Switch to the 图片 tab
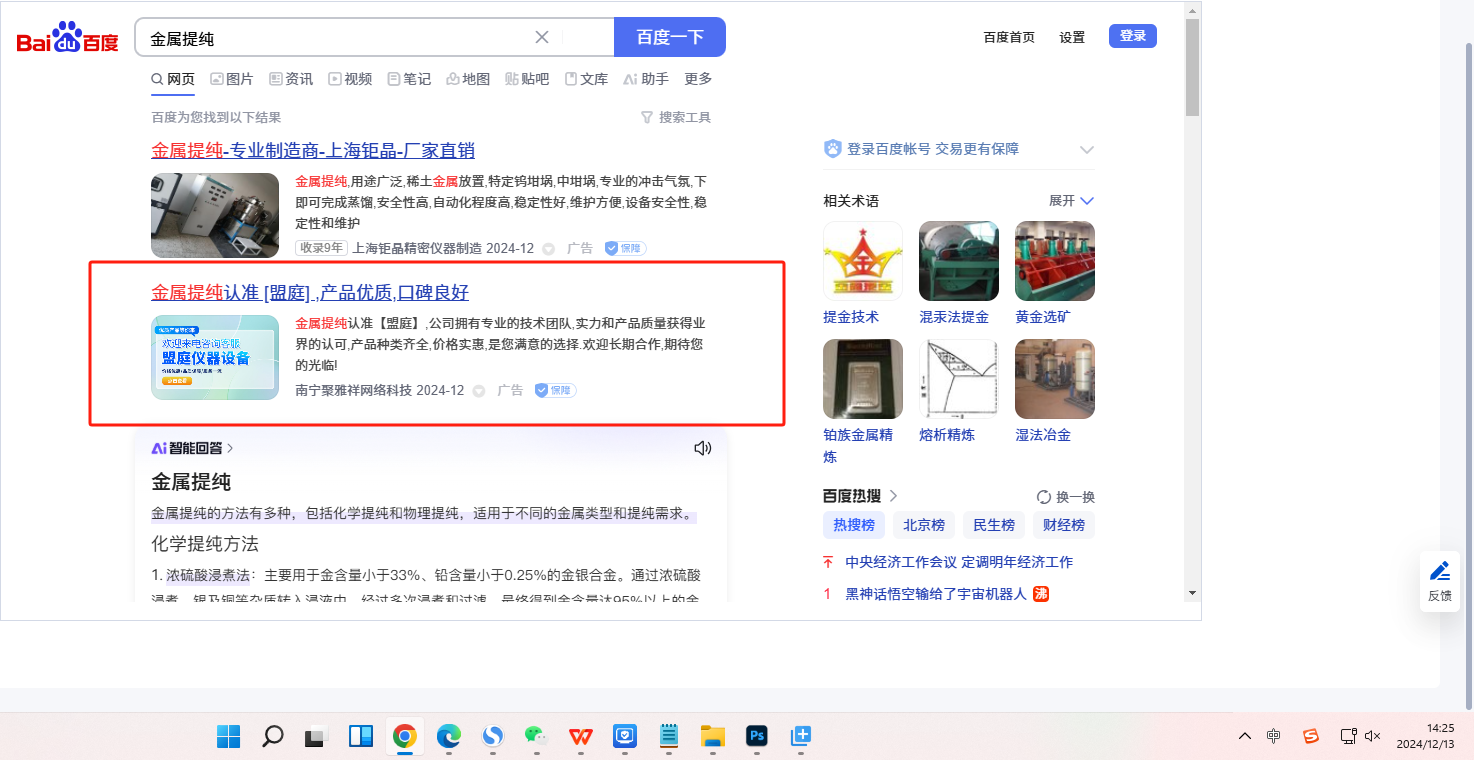This screenshot has width=1474, height=760. 231,79
